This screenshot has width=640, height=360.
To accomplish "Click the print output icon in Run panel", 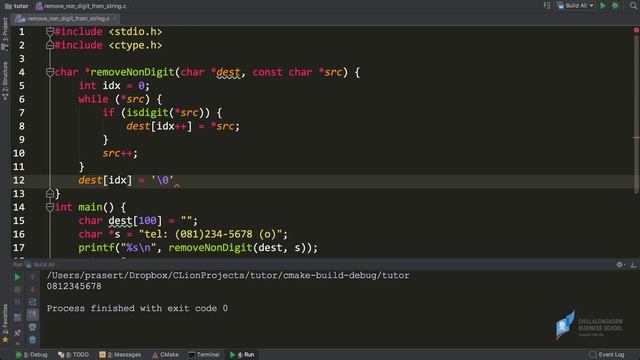I will click(x=33, y=327).
